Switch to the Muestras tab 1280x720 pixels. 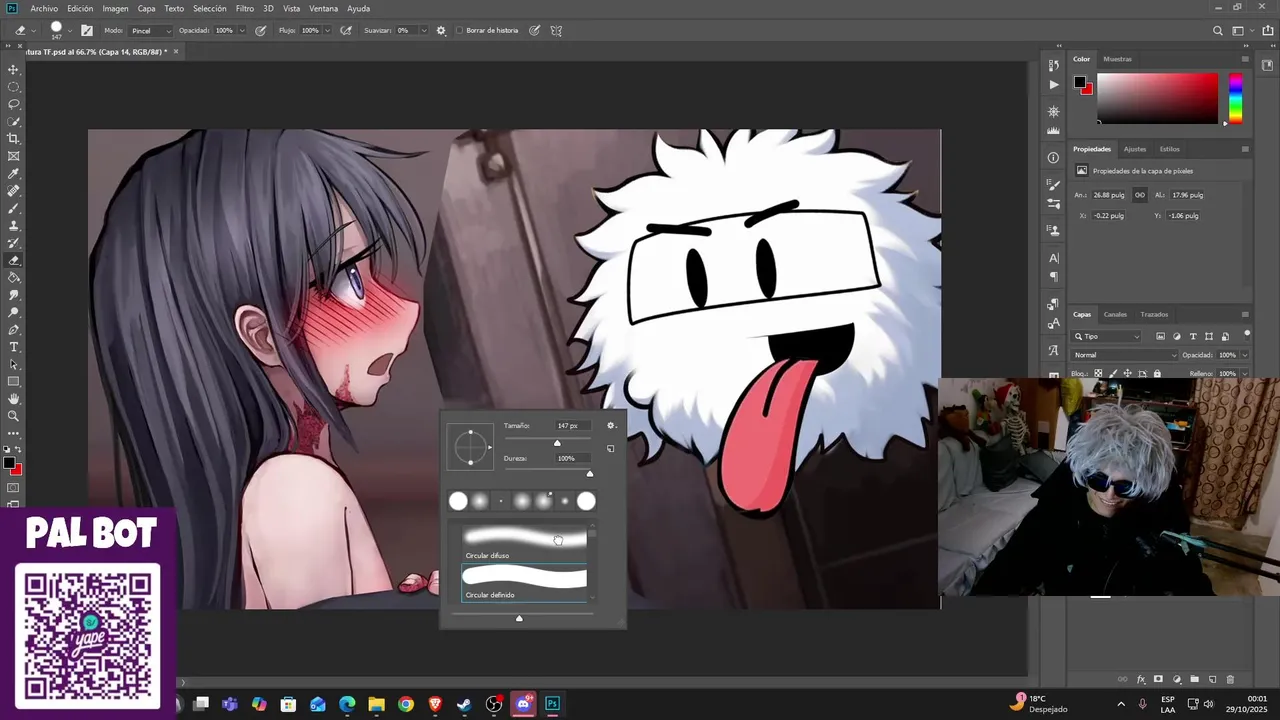pos(1117,59)
